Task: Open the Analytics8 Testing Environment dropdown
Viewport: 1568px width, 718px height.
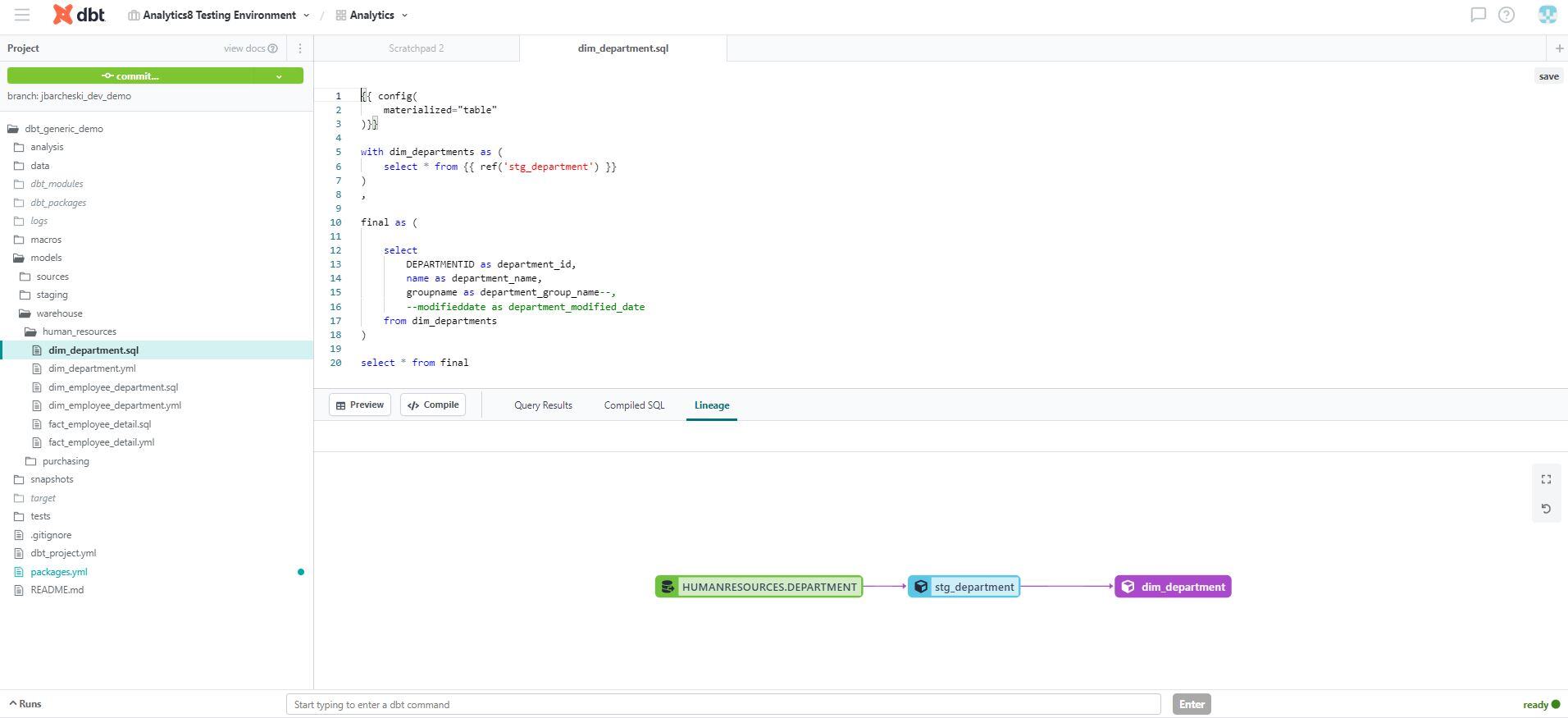Action: coord(219,15)
